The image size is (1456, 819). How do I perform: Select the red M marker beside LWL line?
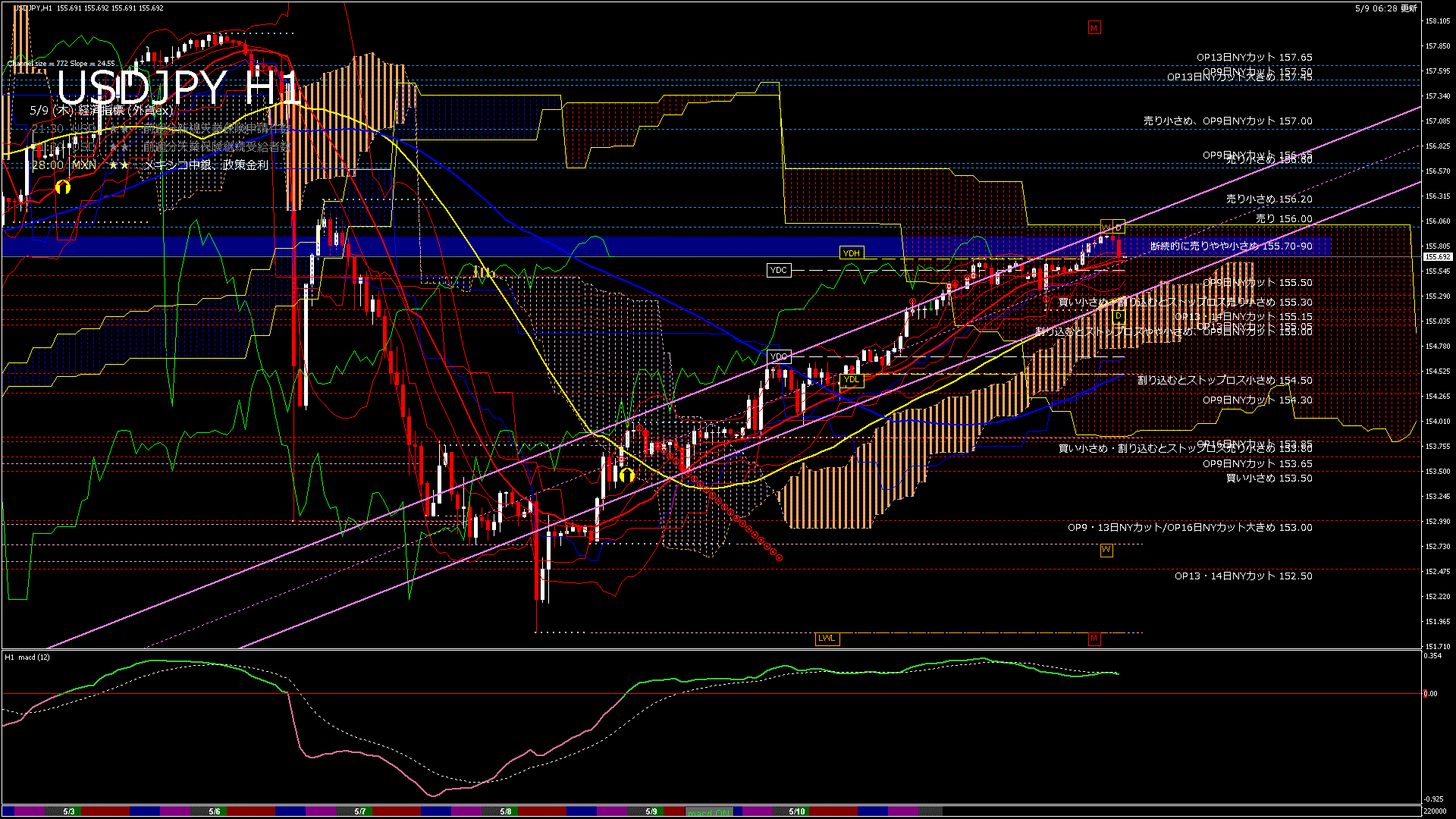(x=1094, y=639)
